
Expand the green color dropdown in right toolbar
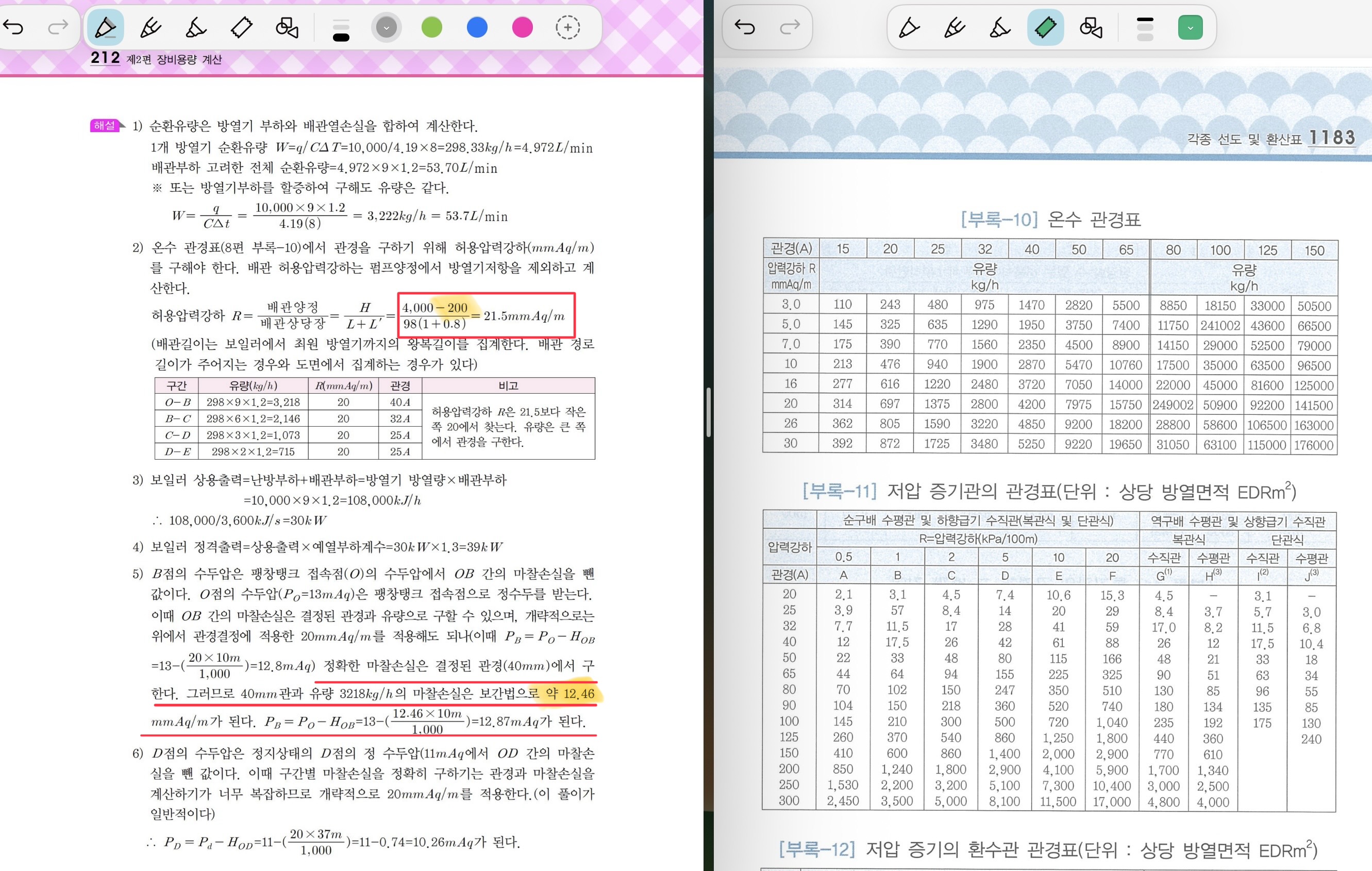1190,27
